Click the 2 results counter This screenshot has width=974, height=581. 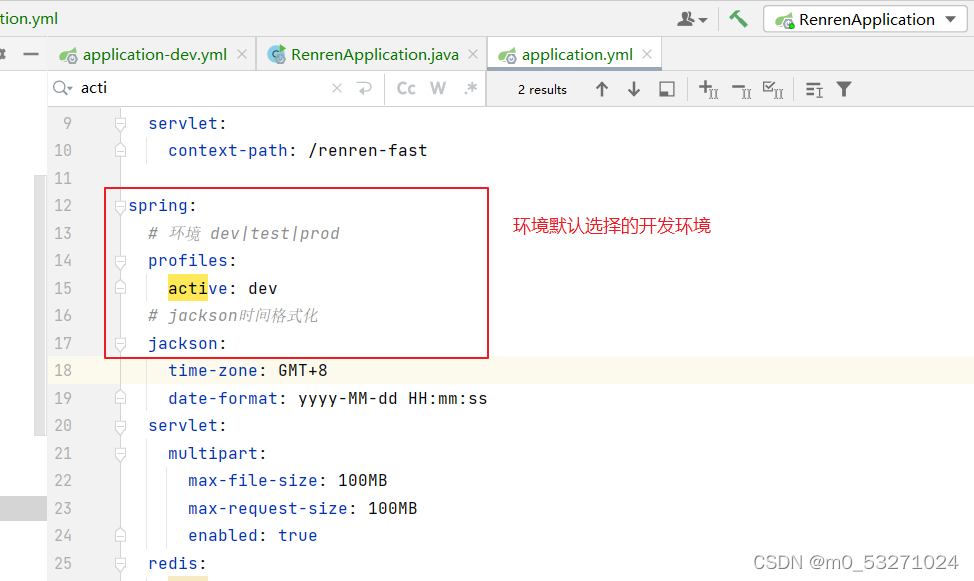(542, 89)
